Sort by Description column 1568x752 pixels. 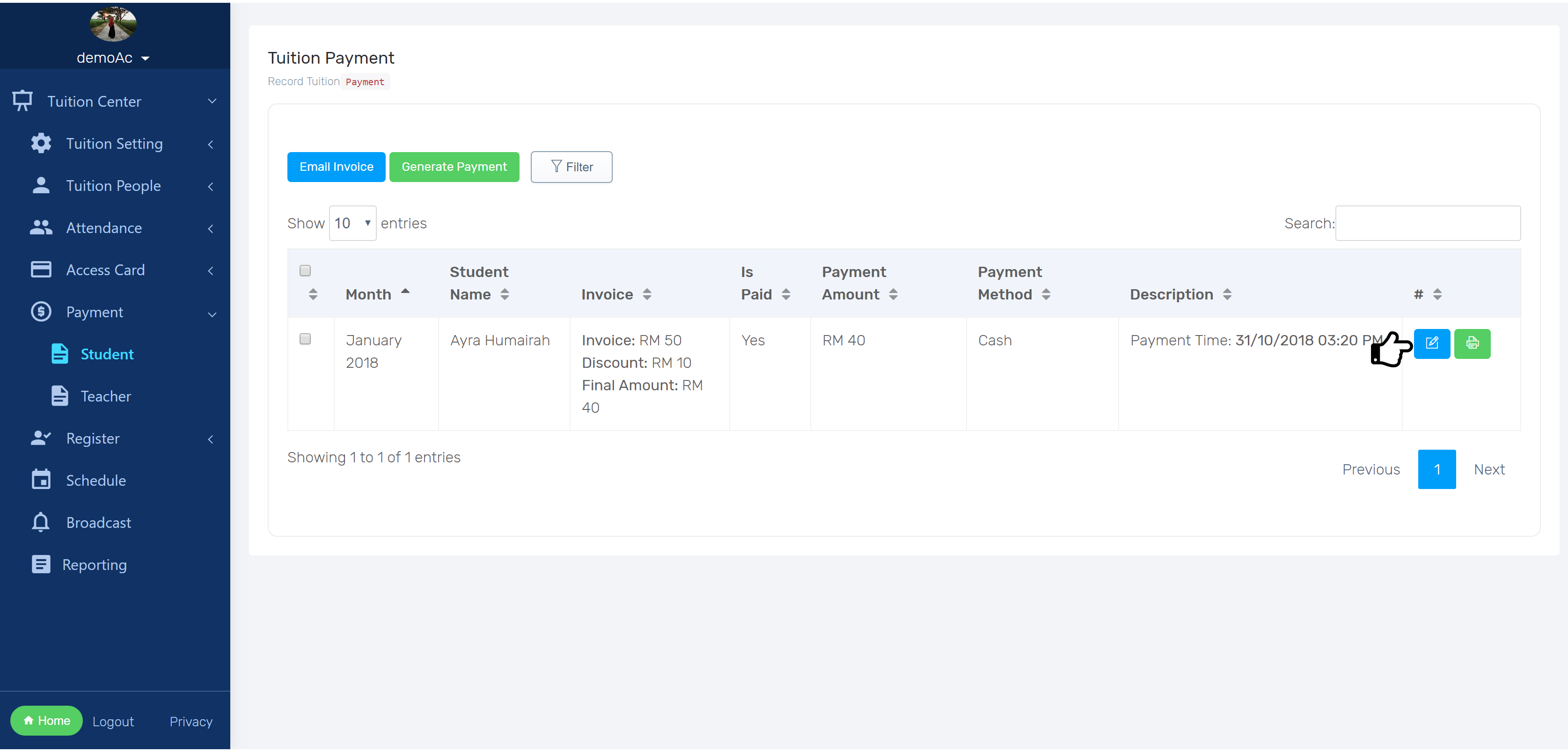tap(1227, 294)
